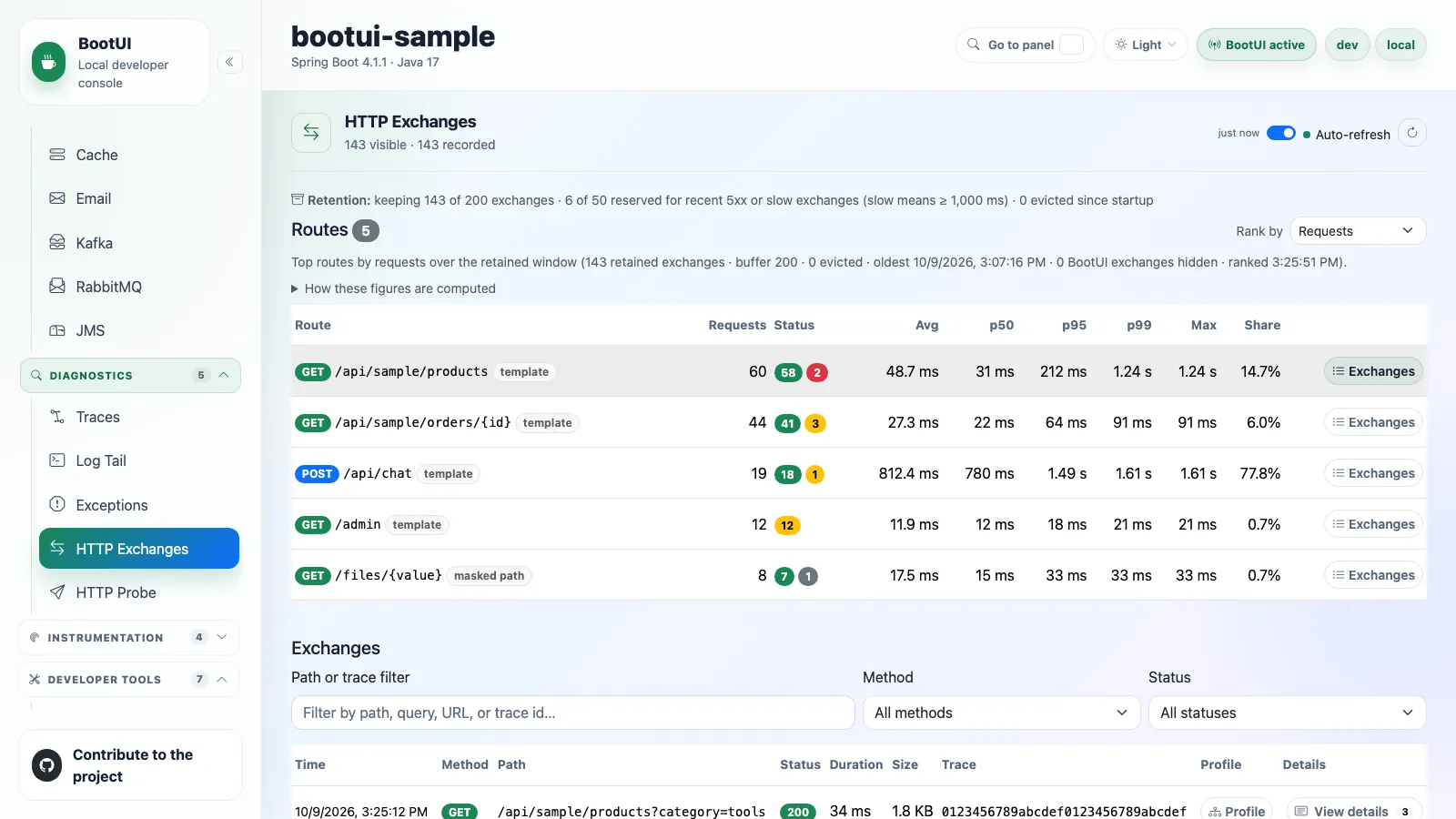Open the Rank by Requests dropdown
The width and height of the screenshot is (1456, 819).
pos(1358,231)
